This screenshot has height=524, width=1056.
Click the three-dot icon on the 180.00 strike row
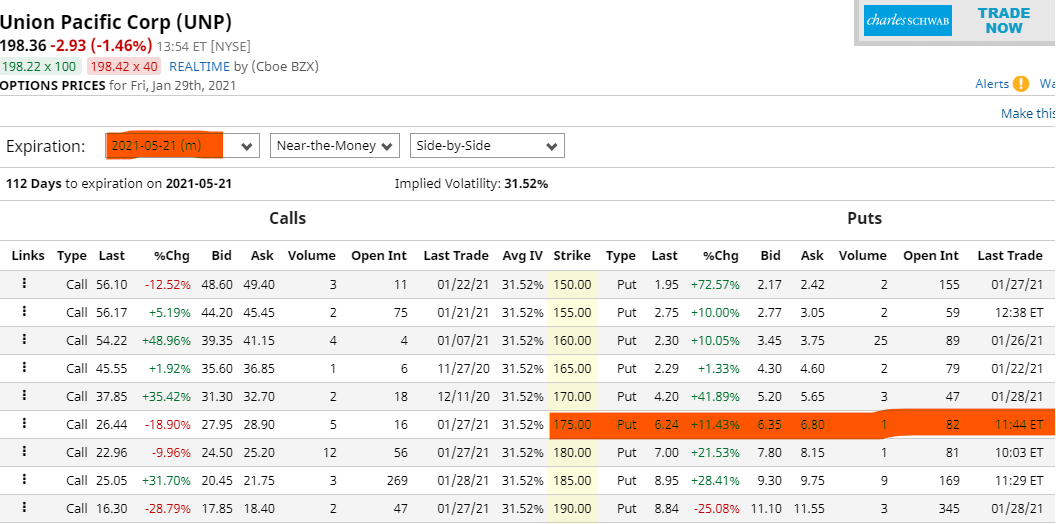(25, 452)
